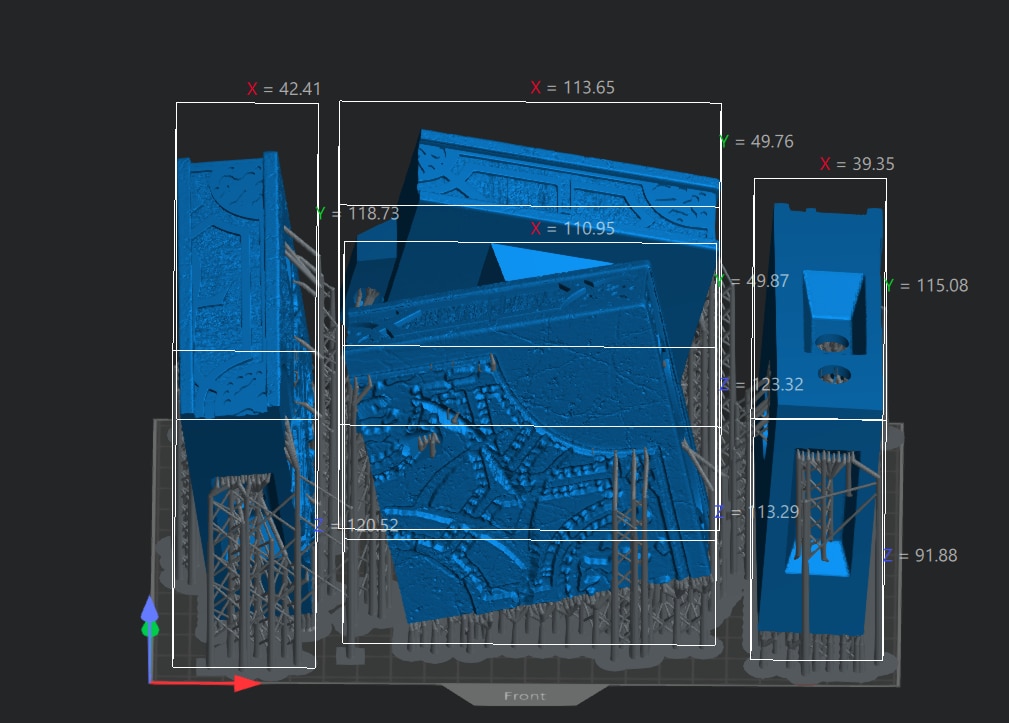Click the "Y = 49.87" dimension label
The height and width of the screenshot is (723, 1009).
click(x=752, y=281)
